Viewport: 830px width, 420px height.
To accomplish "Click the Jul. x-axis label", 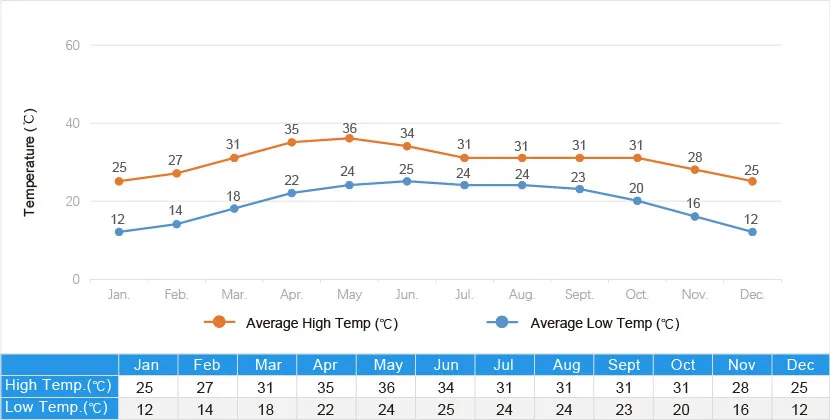I will pos(465,295).
